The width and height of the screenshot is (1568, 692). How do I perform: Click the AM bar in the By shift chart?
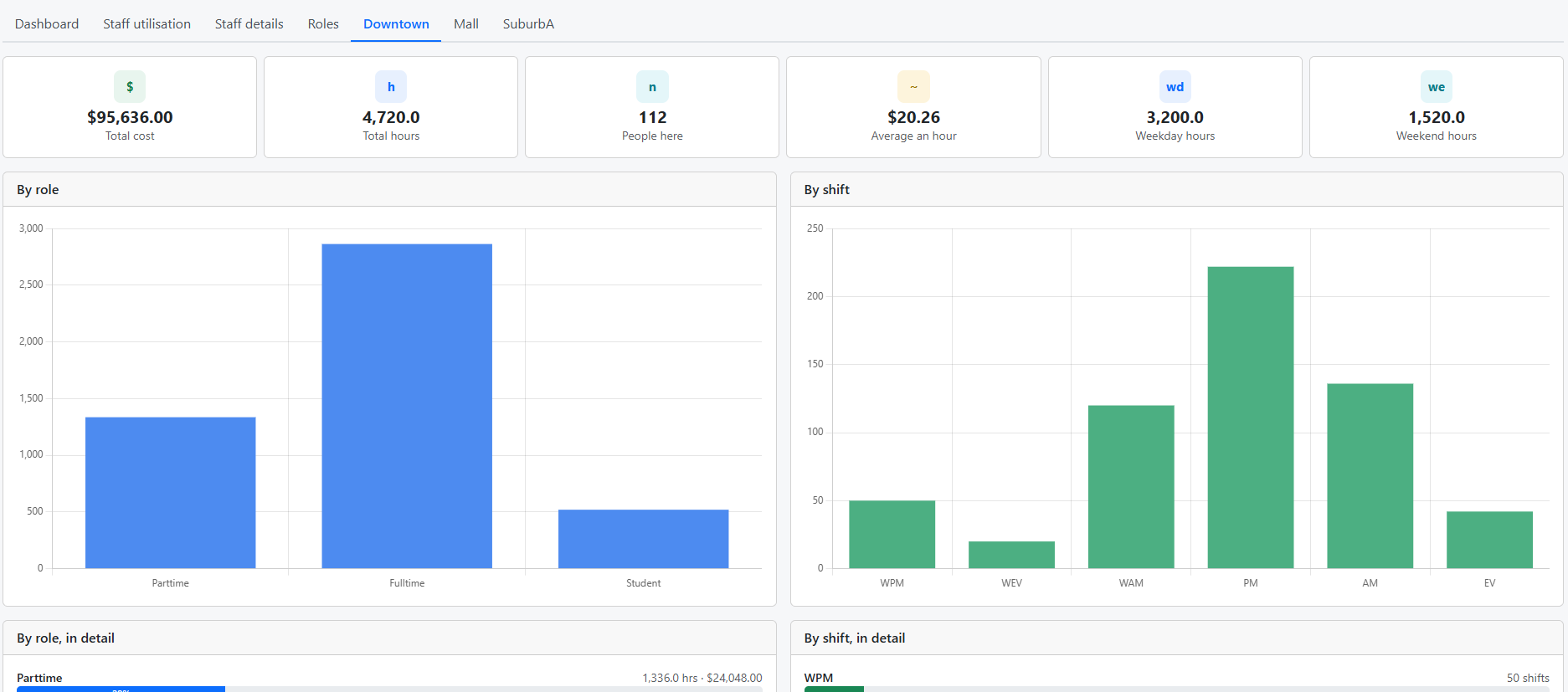1370,476
